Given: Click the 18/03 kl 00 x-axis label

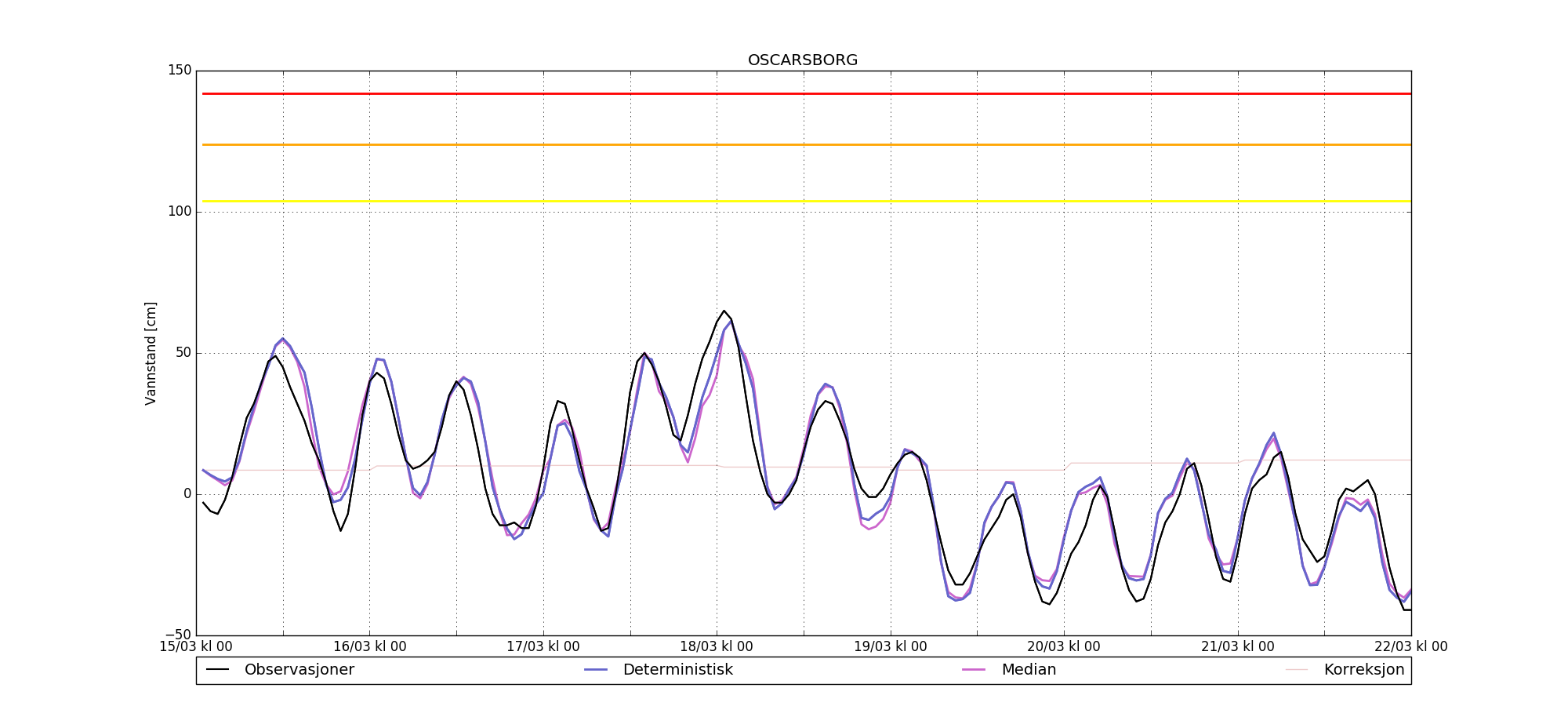Looking at the screenshot, I should click(x=716, y=647).
